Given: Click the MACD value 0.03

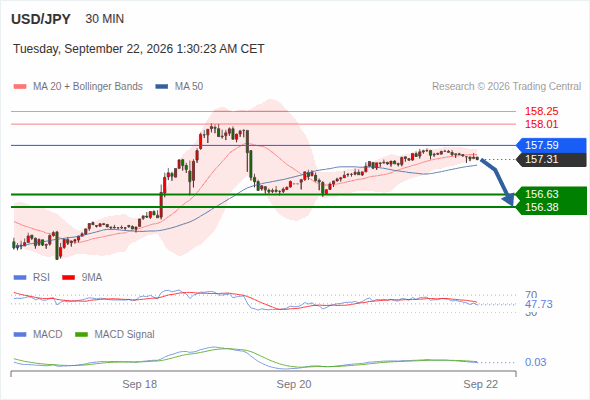Looking at the screenshot, I should [x=536, y=362].
